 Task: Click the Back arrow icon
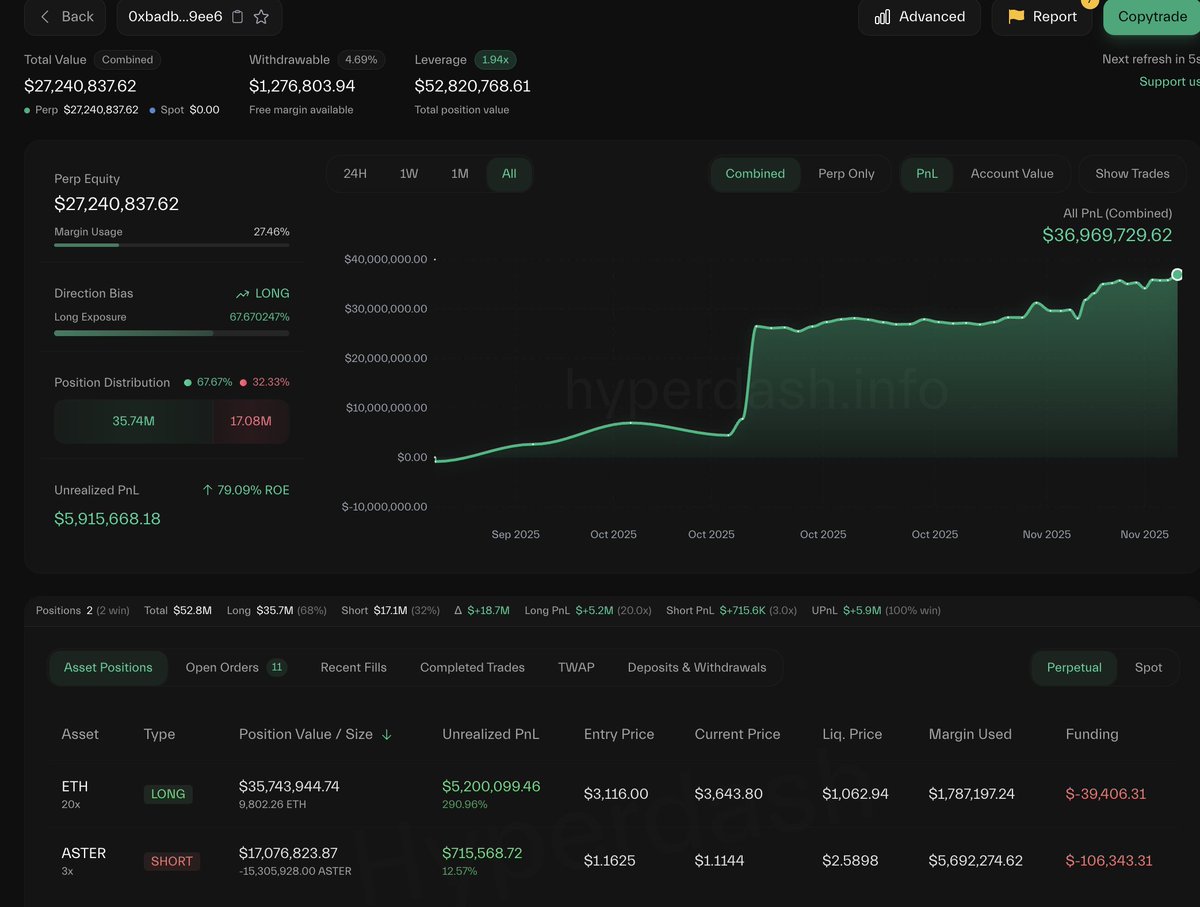(45, 17)
